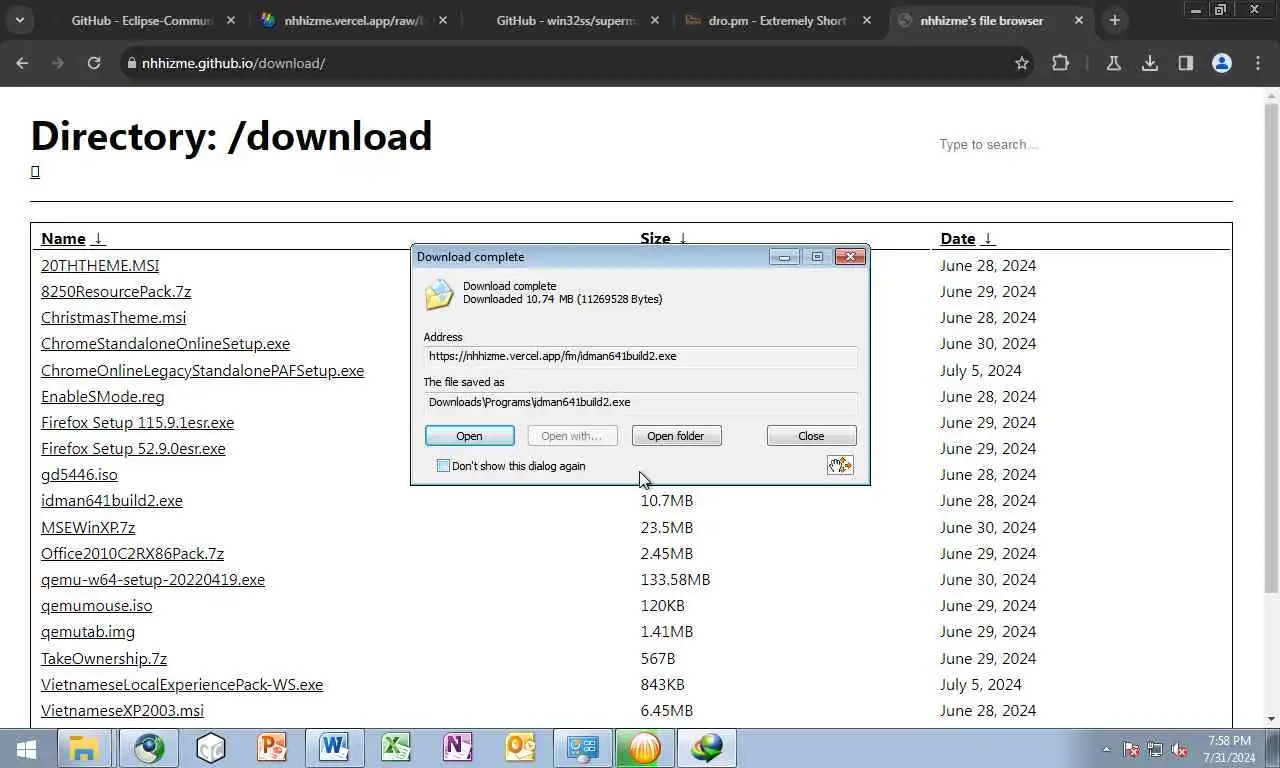Go back to the previous page
1280x768 pixels.
point(22,63)
